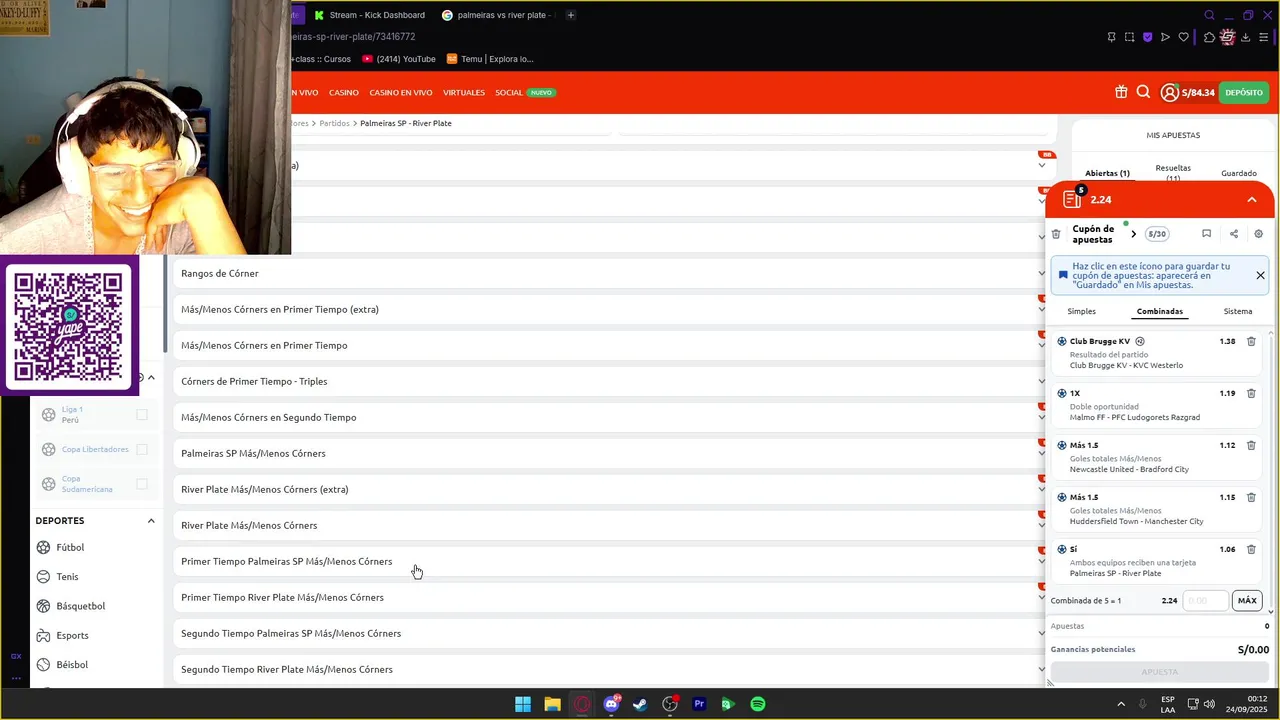Image resolution: width=1280 pixels, height=720 pixels.
Task: Click the Tenis sport icon
Action: (43, 576)
